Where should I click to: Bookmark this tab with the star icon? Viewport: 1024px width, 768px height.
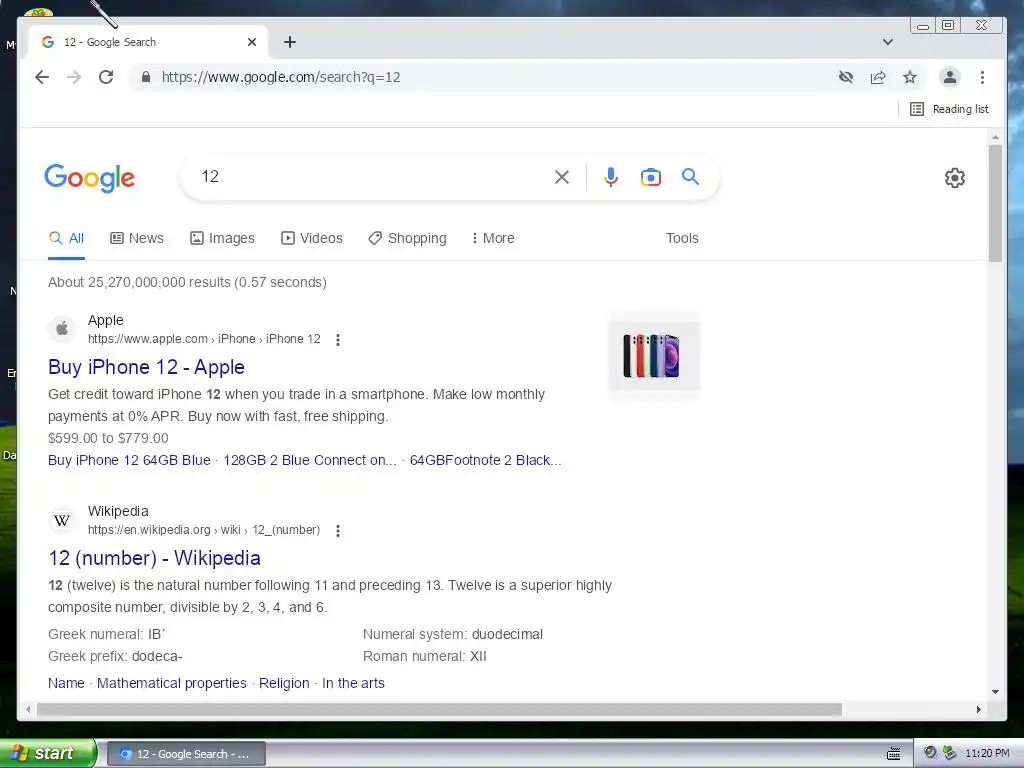[x=910, y=77]
